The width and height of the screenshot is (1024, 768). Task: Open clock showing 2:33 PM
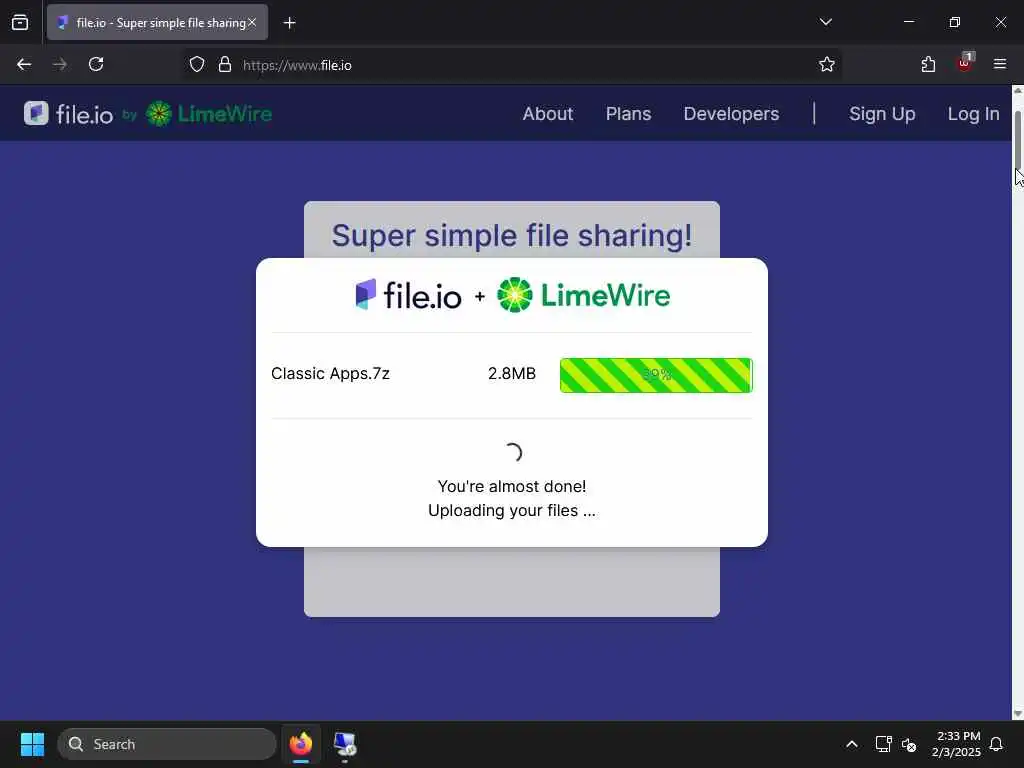[956, 744]
